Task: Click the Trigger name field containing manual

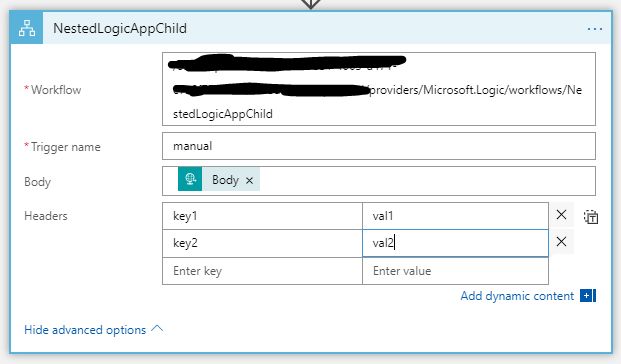Action: click(x=379, y=146)
